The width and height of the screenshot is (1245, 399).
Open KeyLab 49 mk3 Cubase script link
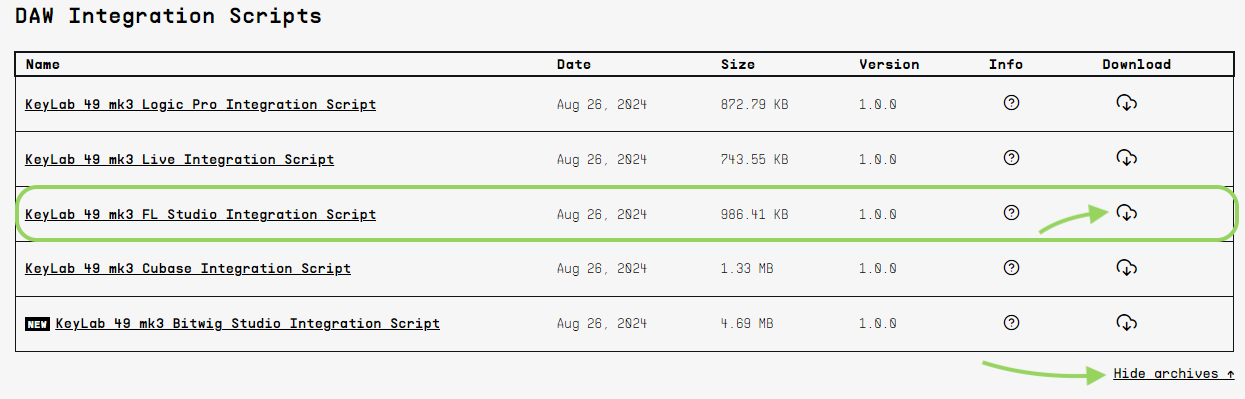point(188,269)
